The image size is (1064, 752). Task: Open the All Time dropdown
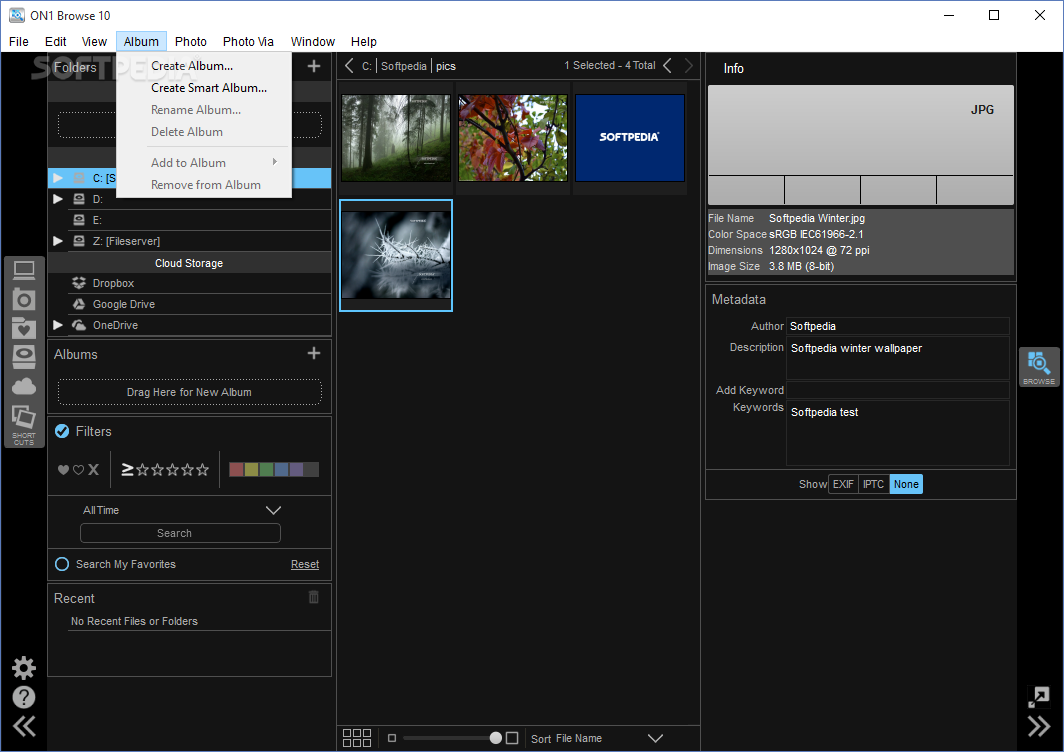(182, 510)
